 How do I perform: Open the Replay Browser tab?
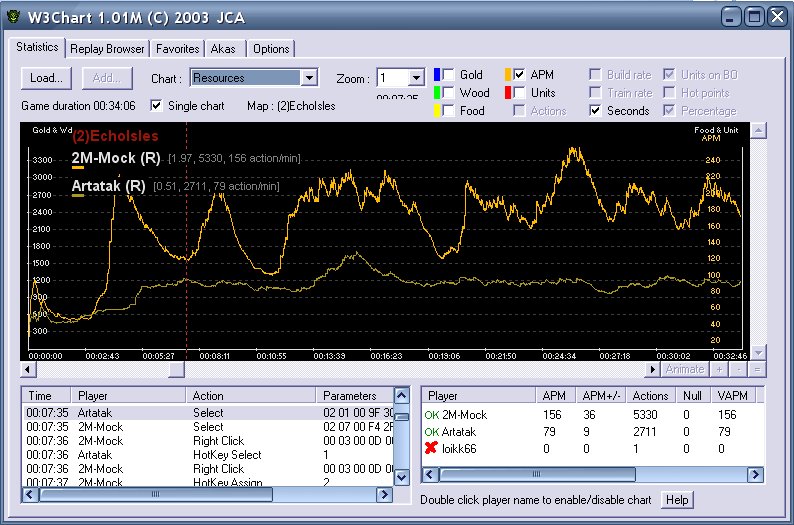[x=107, y=49]
